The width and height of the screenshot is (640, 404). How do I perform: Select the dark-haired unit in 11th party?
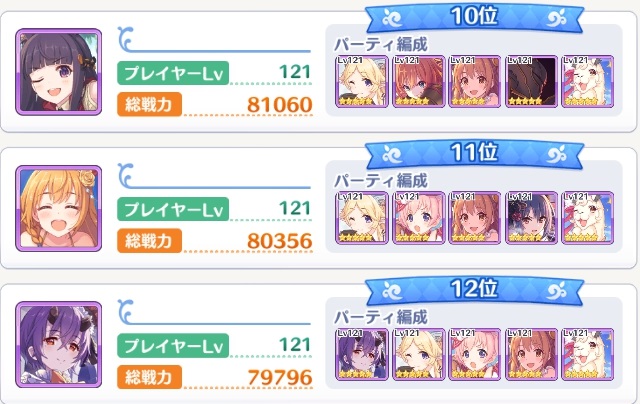pos(531,218)
